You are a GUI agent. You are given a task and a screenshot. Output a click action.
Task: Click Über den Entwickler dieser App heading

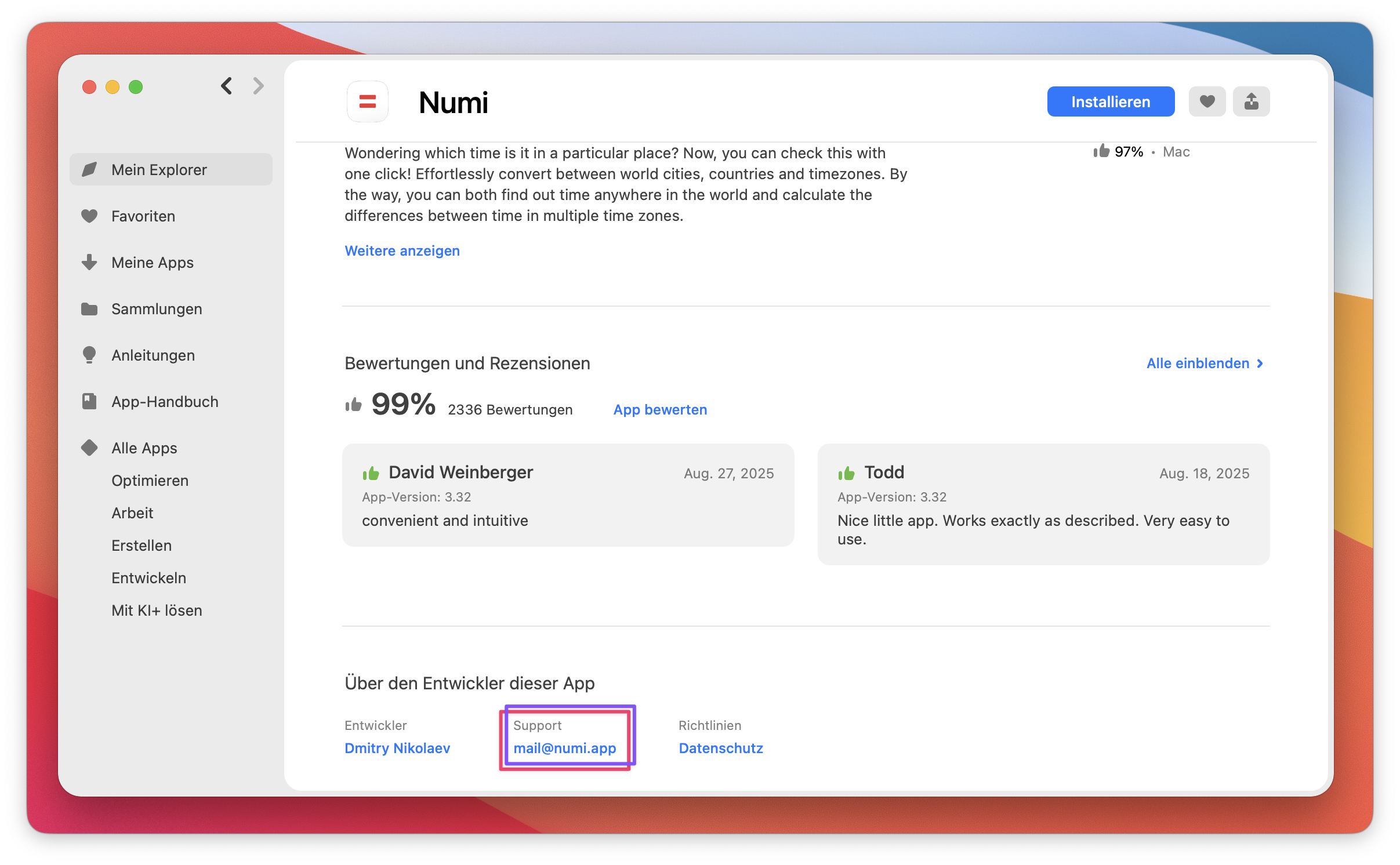coord(469,683)
